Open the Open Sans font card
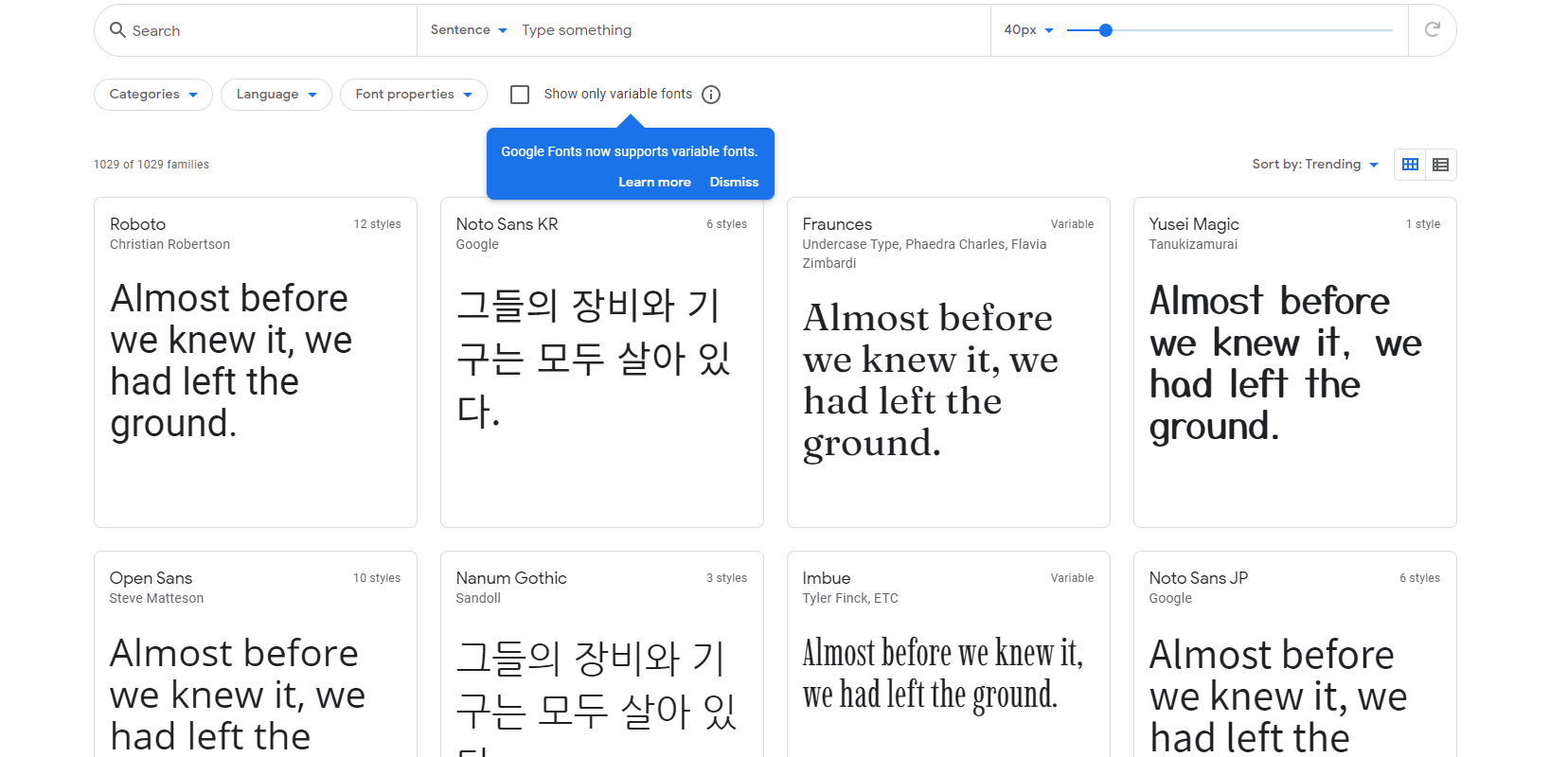 (x=256, y=654)
